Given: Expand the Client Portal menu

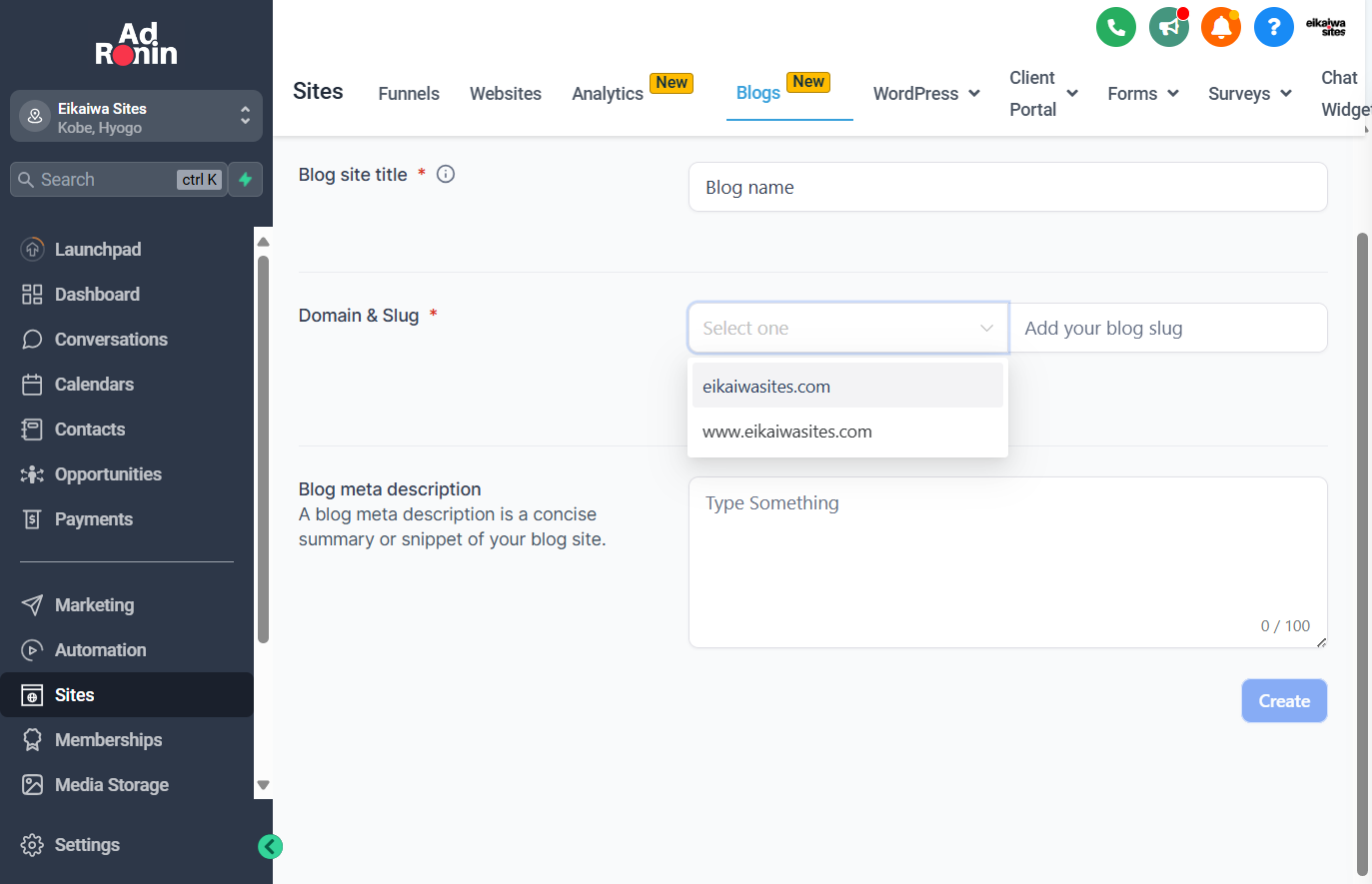Looking at the screenshot, I should point(1043,93).
